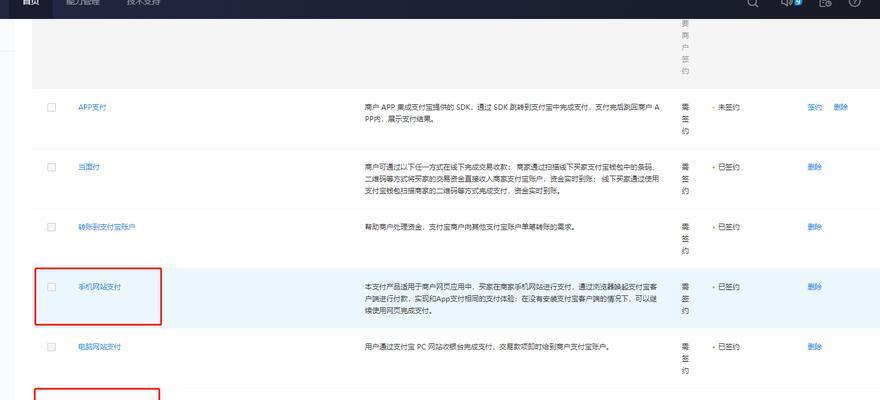Select the 手机网站支付 description paragraph
880x400 pixels.
[511, 299]
